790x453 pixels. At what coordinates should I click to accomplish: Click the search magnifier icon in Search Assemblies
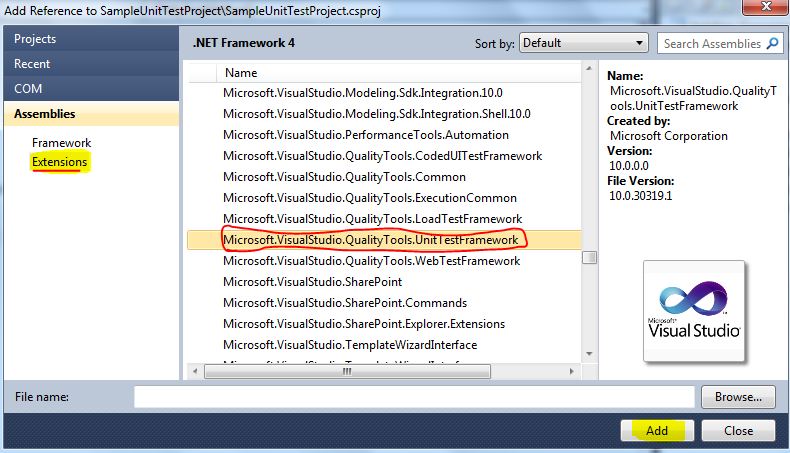pyautogui.click(x=772, y=44)
